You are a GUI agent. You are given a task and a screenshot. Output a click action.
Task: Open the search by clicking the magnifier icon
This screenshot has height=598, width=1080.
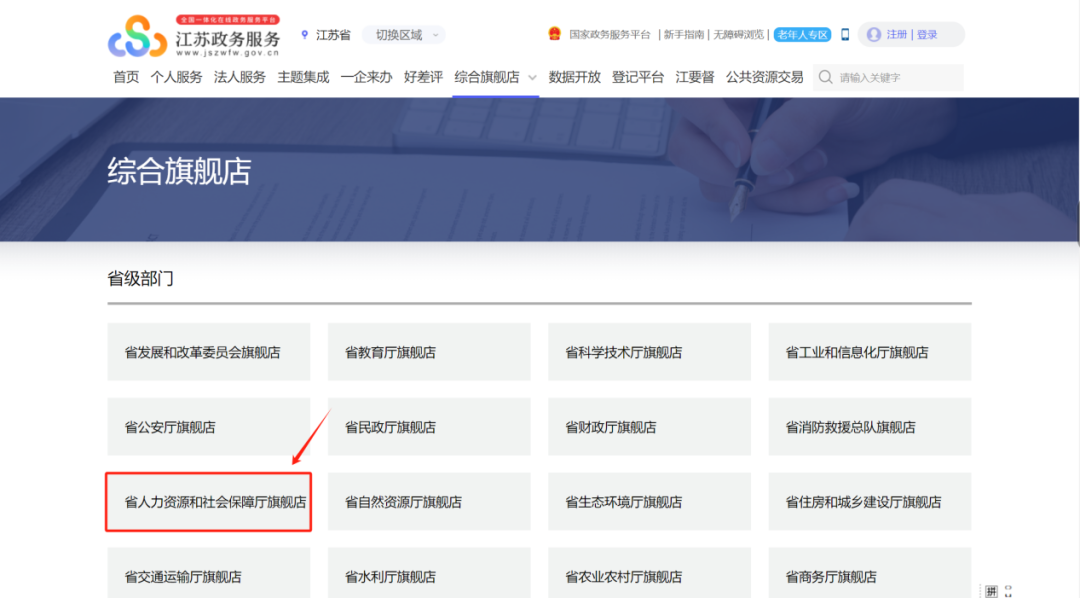coord(825,76)
